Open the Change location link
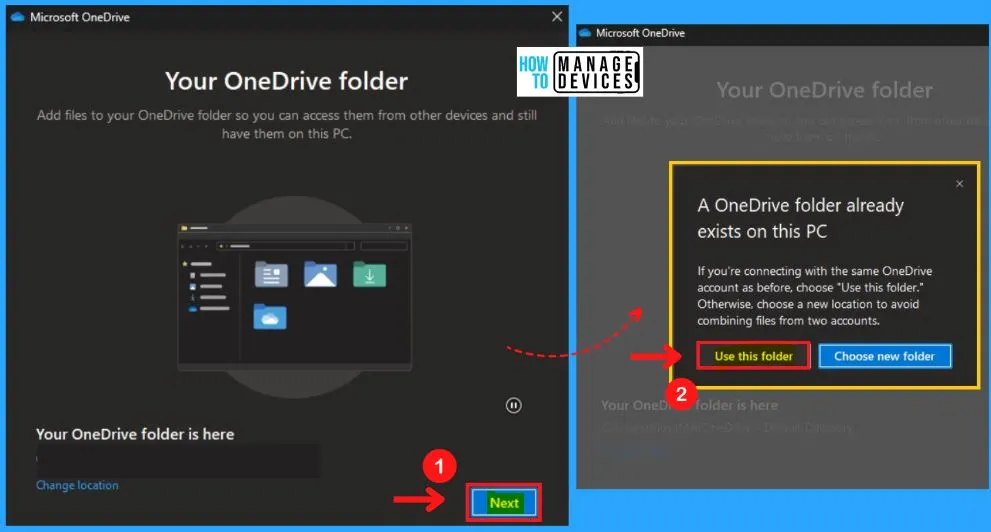Viewport: 991px width, 532px height. pyautogui.click(x=77, y=485)
